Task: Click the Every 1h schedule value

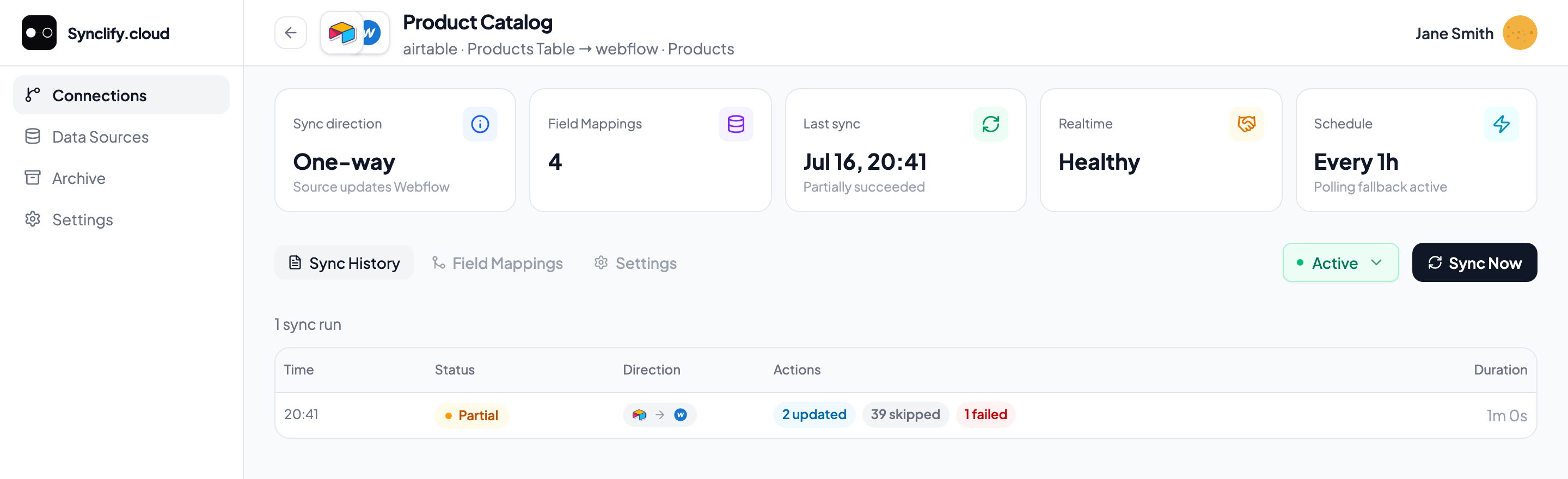Action: tap(1356, 162)
